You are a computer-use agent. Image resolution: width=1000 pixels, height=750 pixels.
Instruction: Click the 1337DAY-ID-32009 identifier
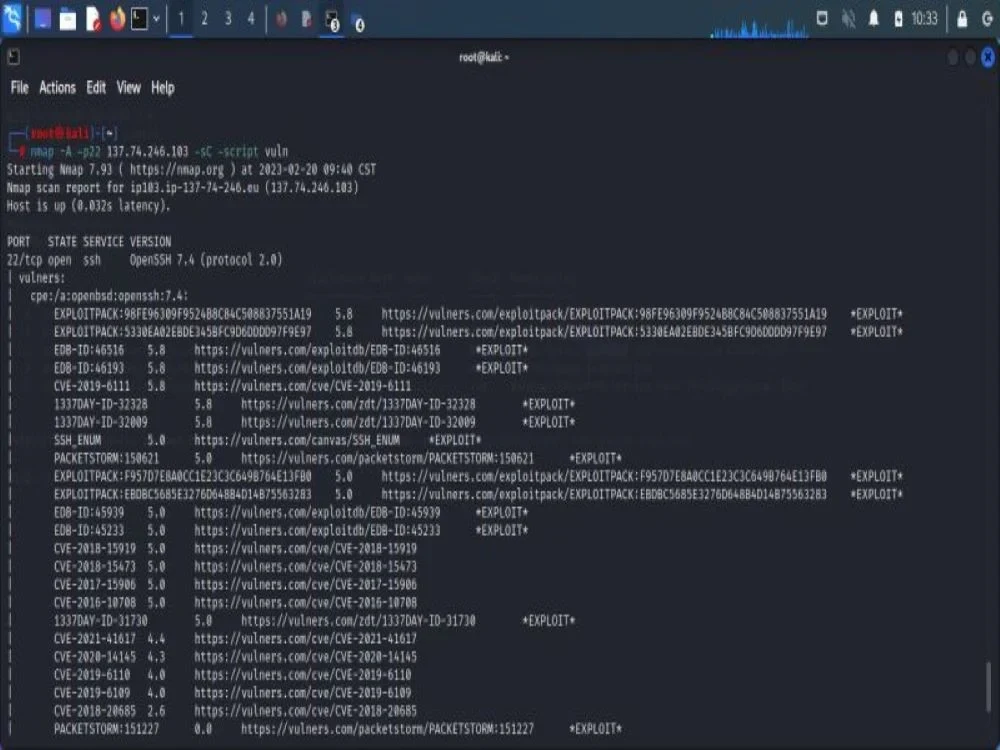100,422
